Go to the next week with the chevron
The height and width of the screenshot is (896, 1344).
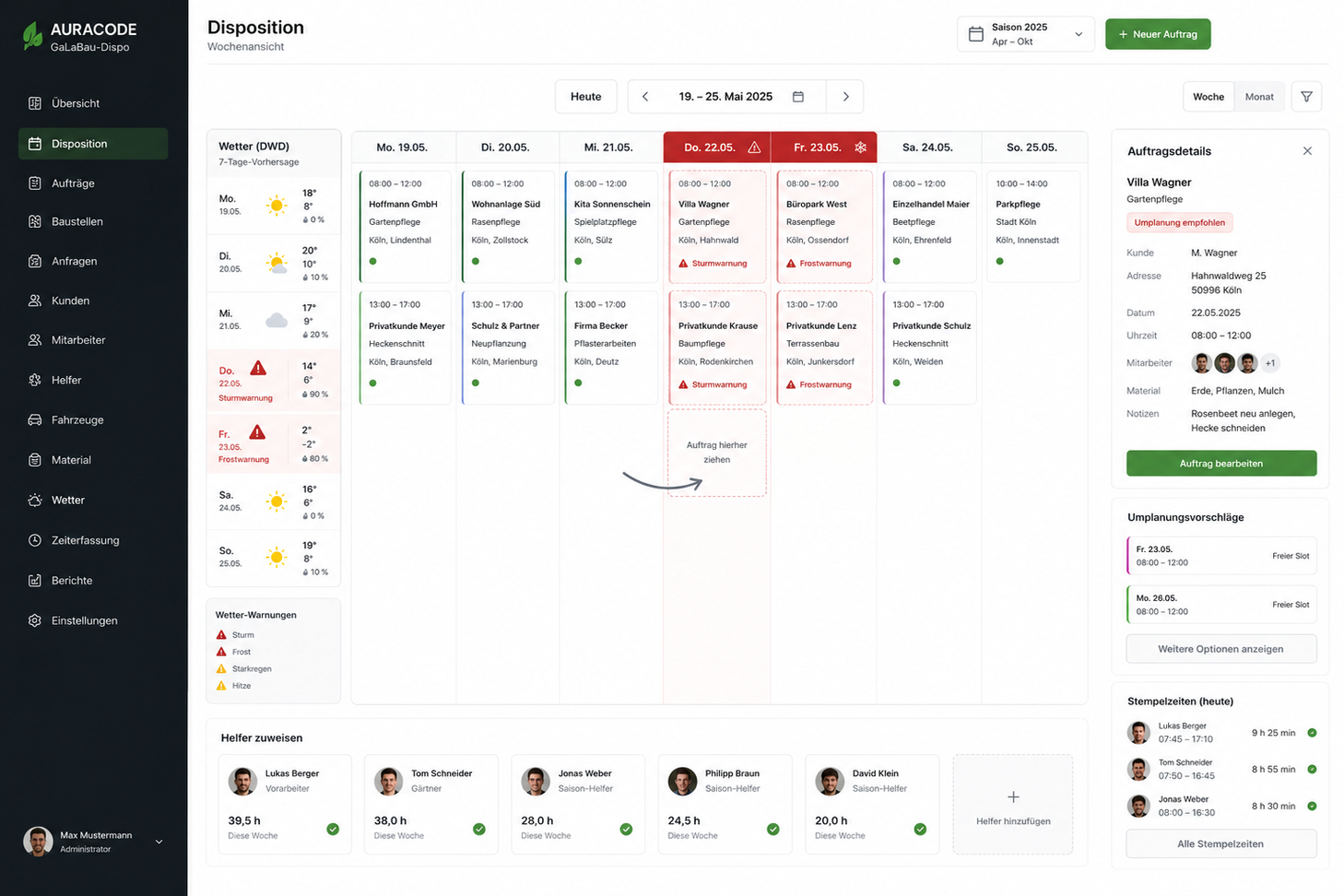click(x=845, y=97)
